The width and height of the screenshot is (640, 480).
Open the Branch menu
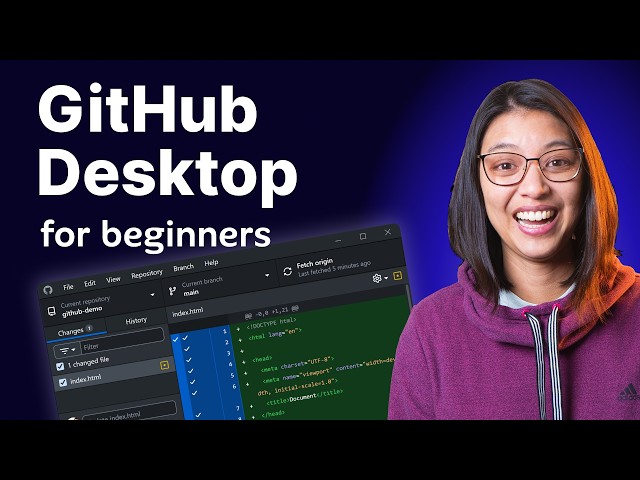coord(183,268)
